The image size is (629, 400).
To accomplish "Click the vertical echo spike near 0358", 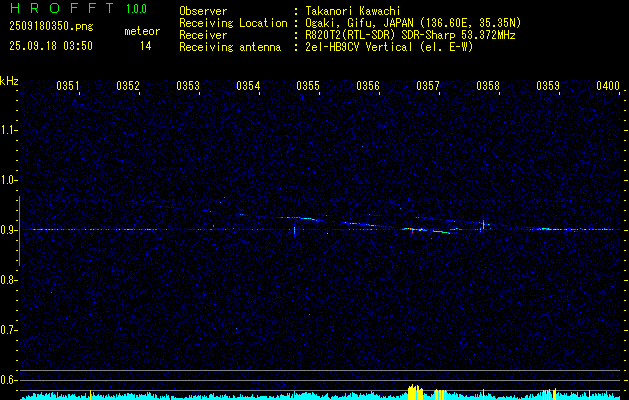I will [483, 225].
